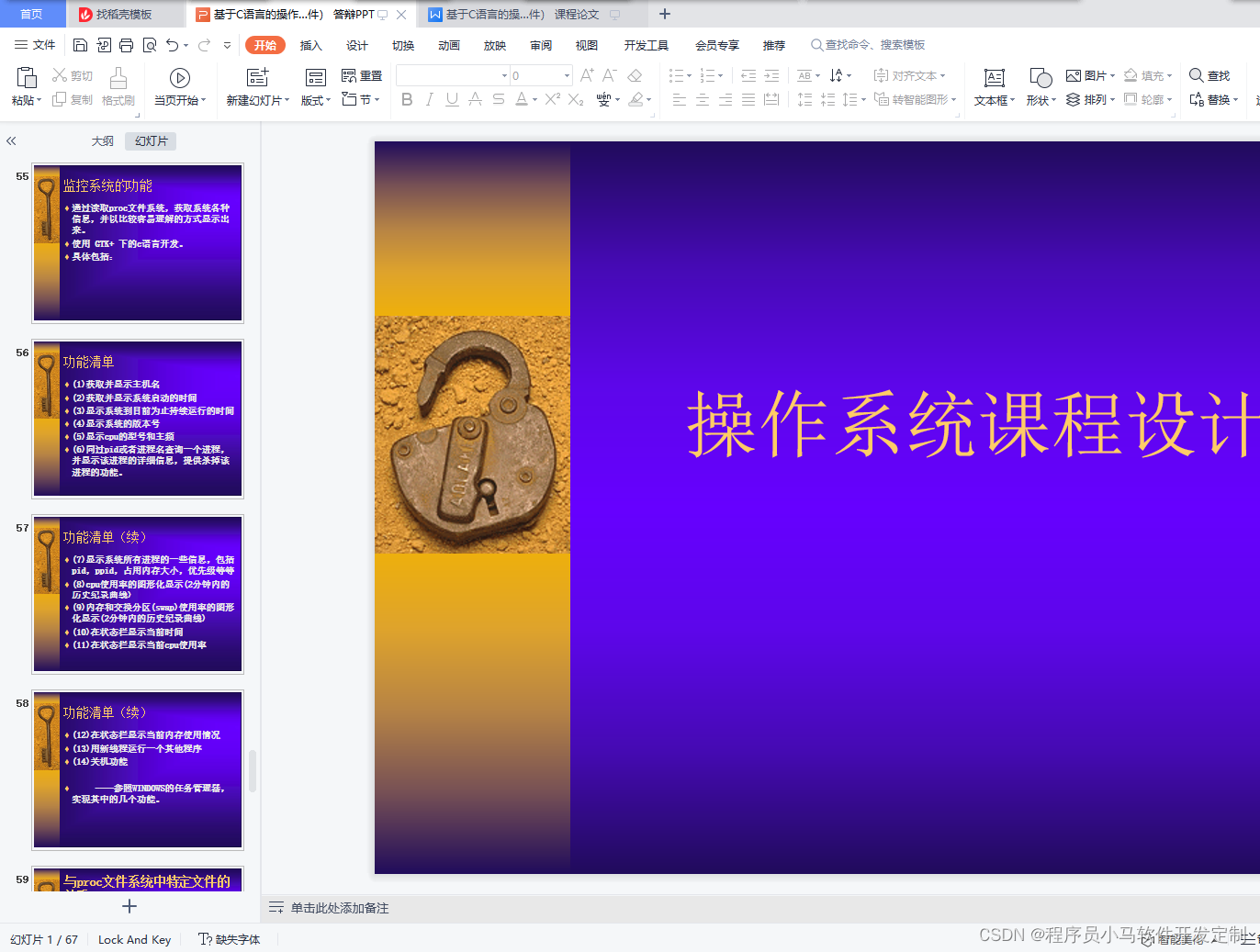Toggle underline formatting
Screen dimensions: 1260x952
click(x=450, y=100)
